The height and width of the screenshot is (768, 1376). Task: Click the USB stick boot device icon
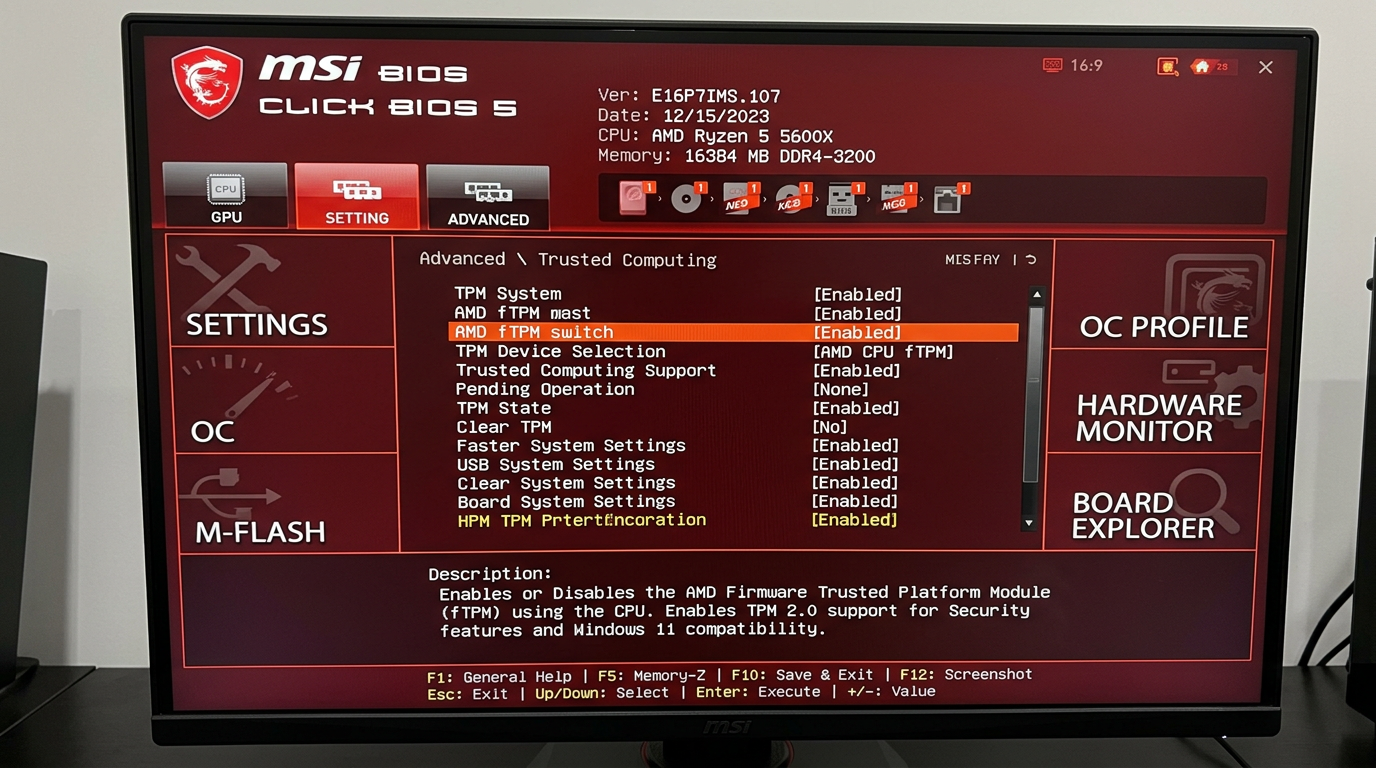pyautogui.click(x=843, y=198)
